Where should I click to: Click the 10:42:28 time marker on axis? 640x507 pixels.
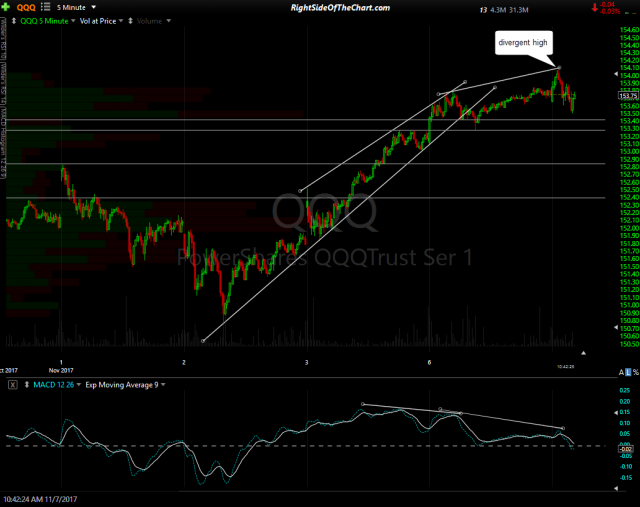point(566,367)
